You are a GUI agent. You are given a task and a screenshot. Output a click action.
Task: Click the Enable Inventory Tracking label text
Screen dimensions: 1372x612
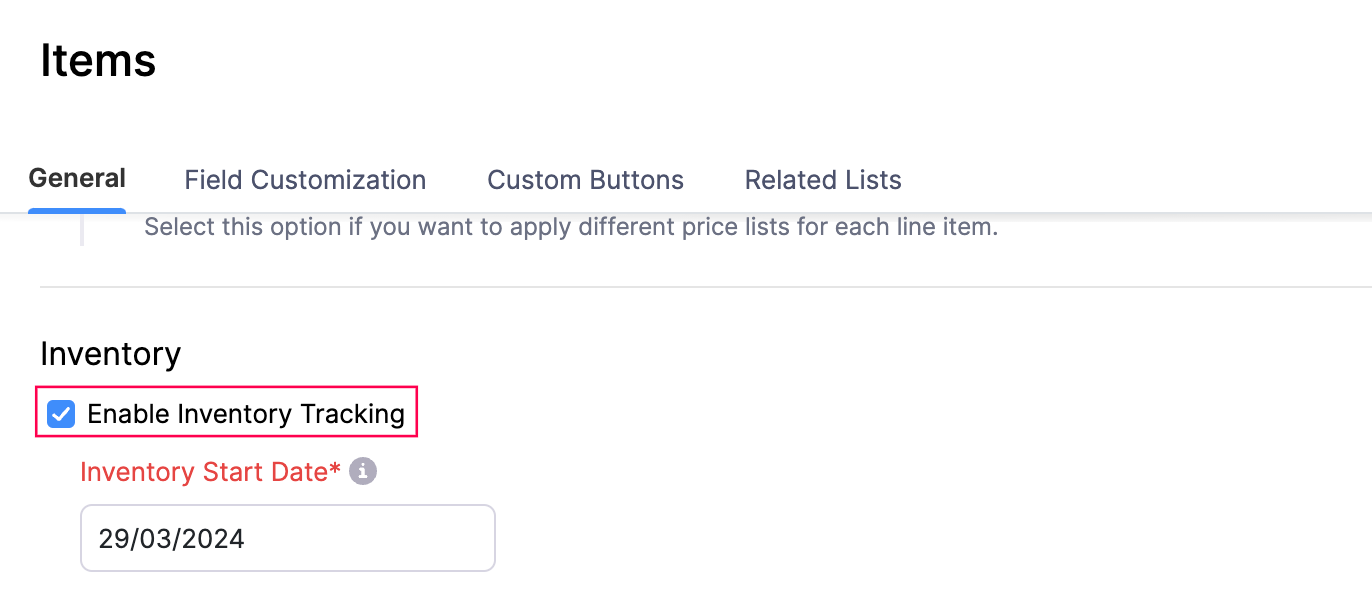(245, 413)
